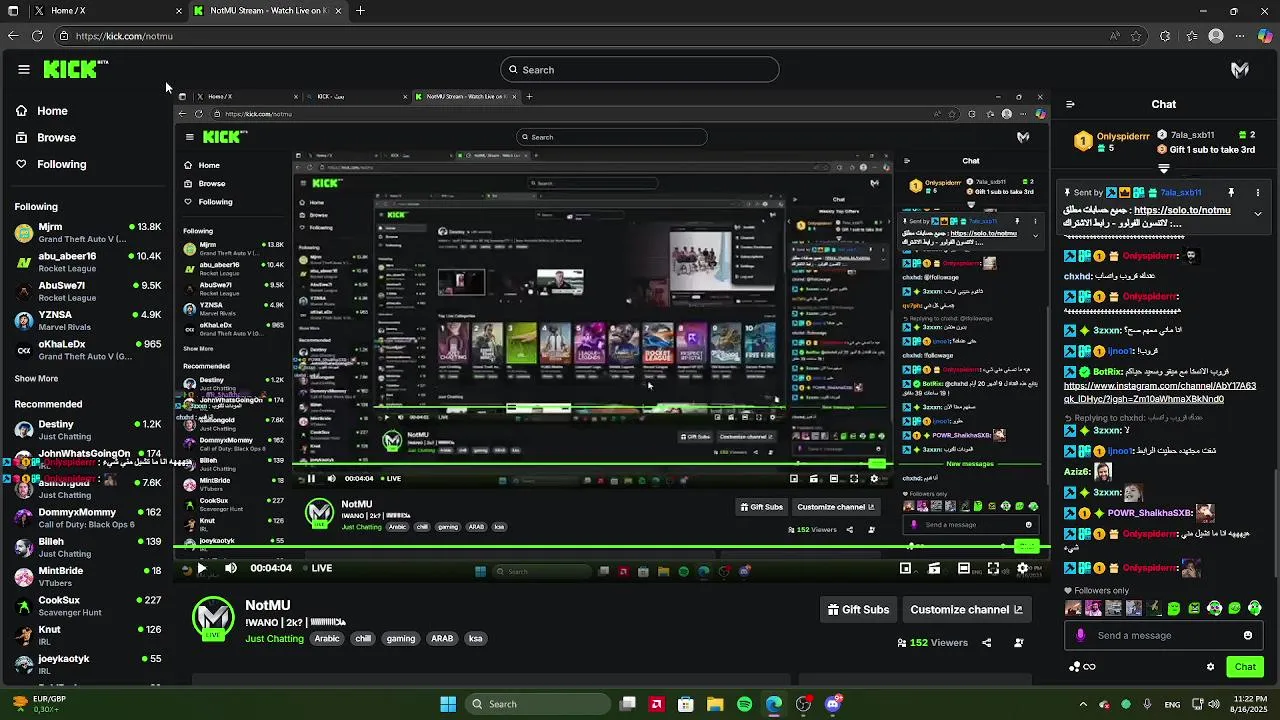Select the Arabic tag
This screenshot has height=720, width=1280.
click(327, 638)
